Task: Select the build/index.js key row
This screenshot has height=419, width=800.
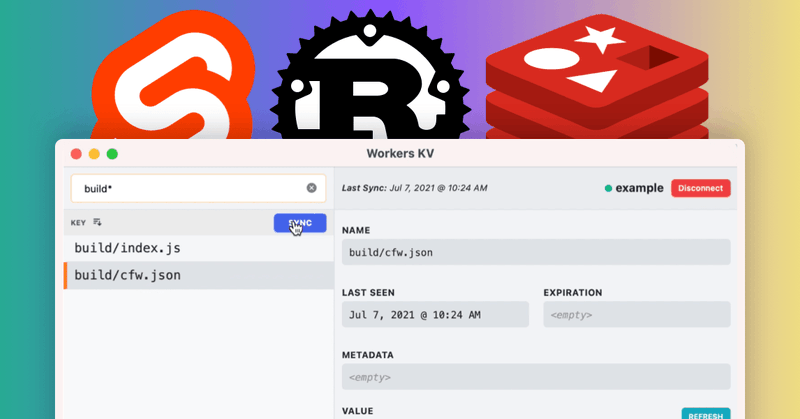Action: click(199, 249)
